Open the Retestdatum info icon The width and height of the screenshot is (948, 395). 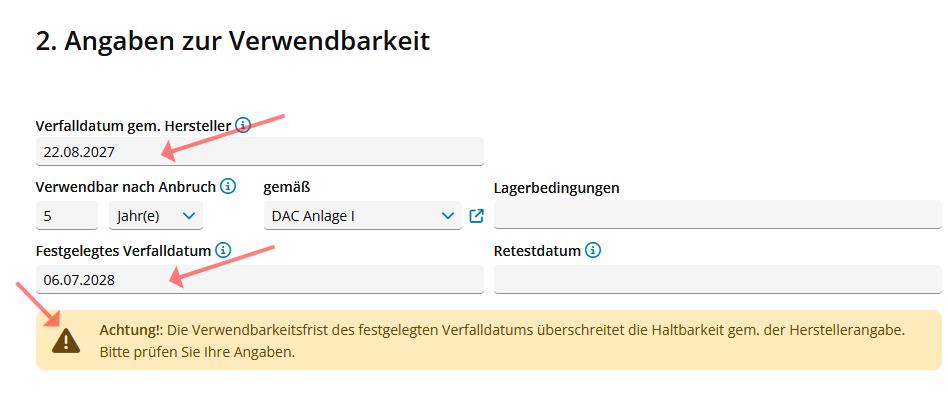[593, 250]
